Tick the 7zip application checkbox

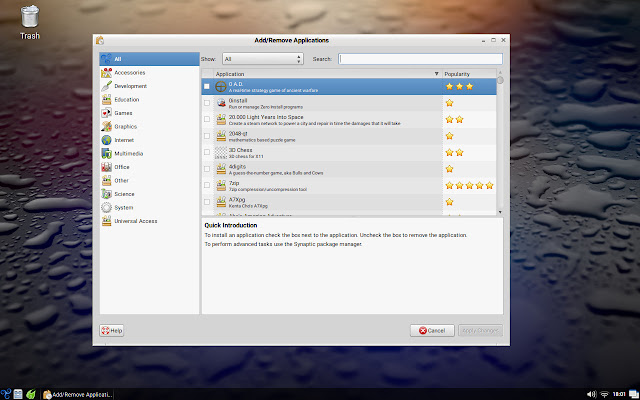207,185
